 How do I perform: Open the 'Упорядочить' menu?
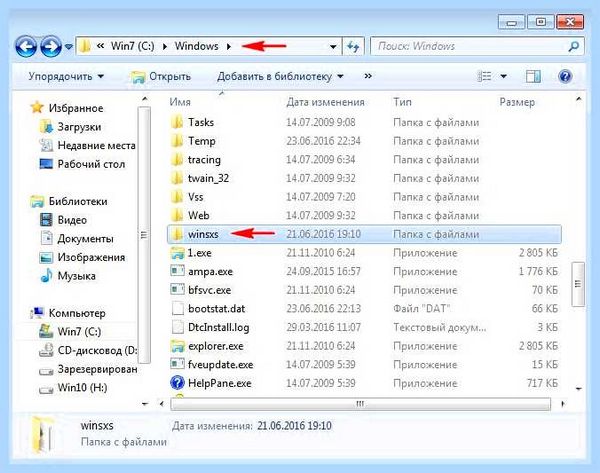66,77
